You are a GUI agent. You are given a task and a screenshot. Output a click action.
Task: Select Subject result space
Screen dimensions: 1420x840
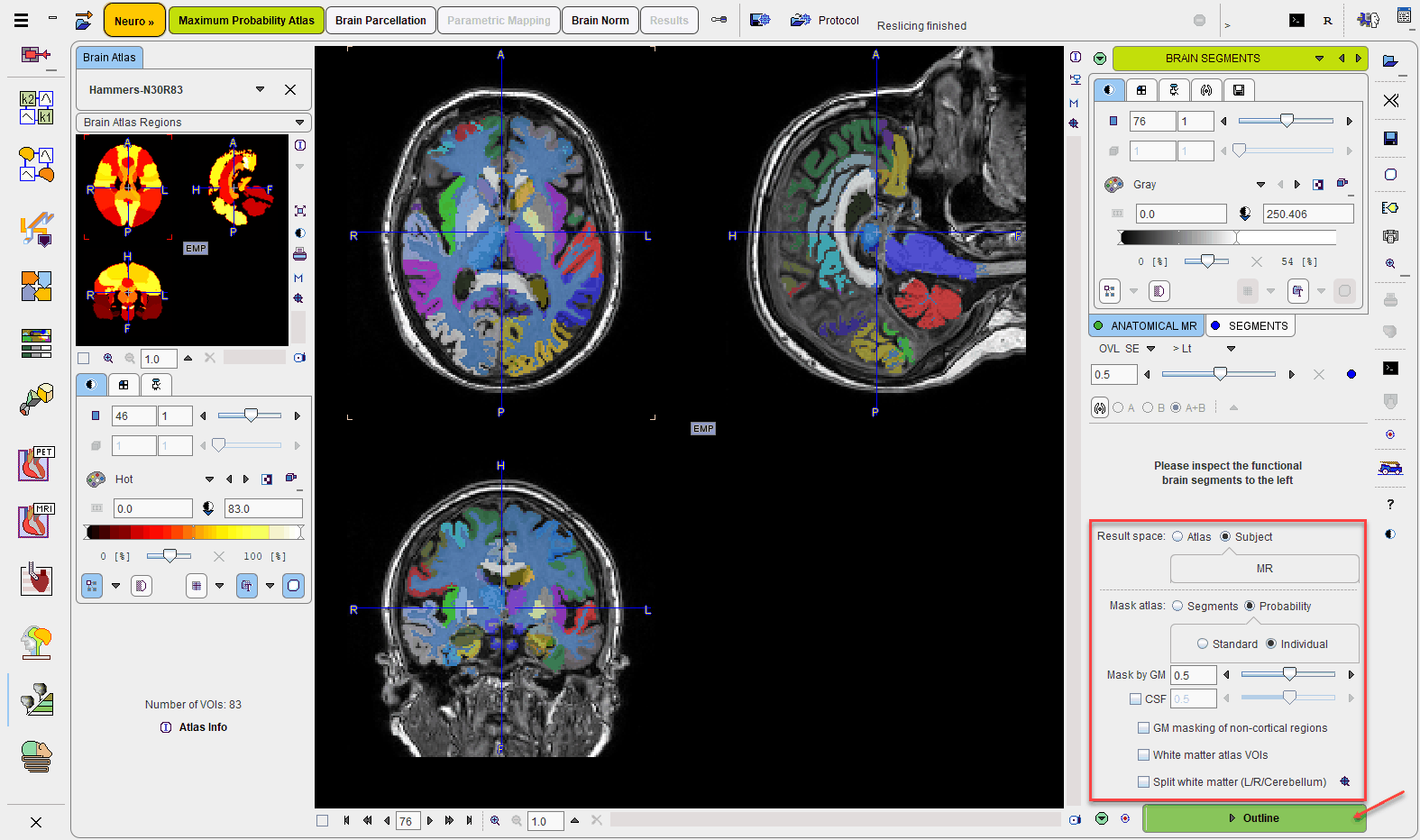click(1225, 536)
